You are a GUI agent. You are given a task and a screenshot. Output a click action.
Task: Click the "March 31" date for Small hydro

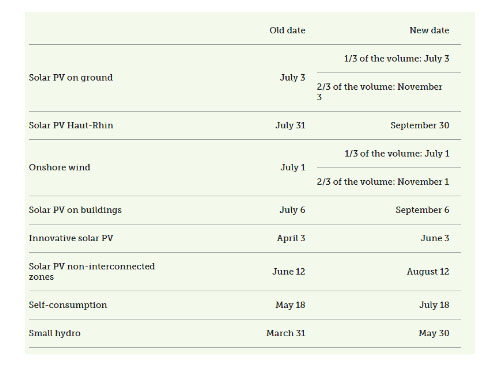(x=286, y=333)
